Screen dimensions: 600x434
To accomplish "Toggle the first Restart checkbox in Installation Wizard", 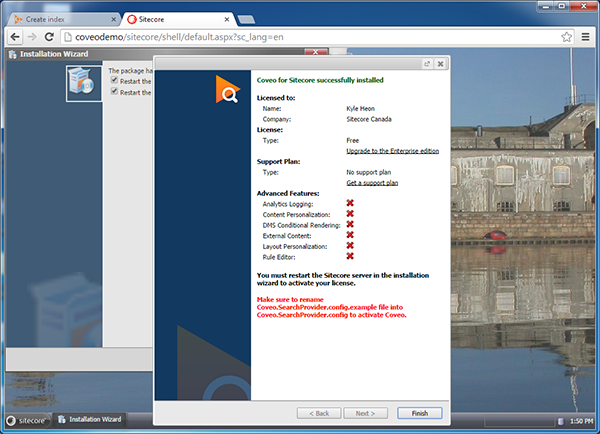I will (114, 80).
